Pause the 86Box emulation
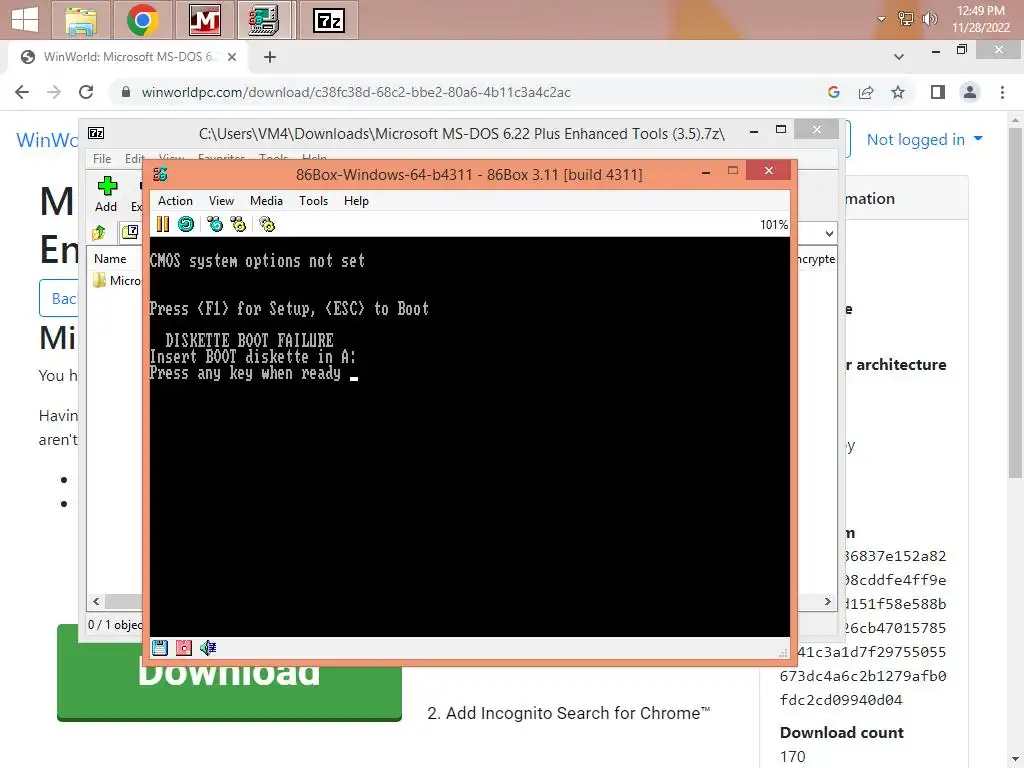Screen dimensions: 1024x768 (163, 225)
